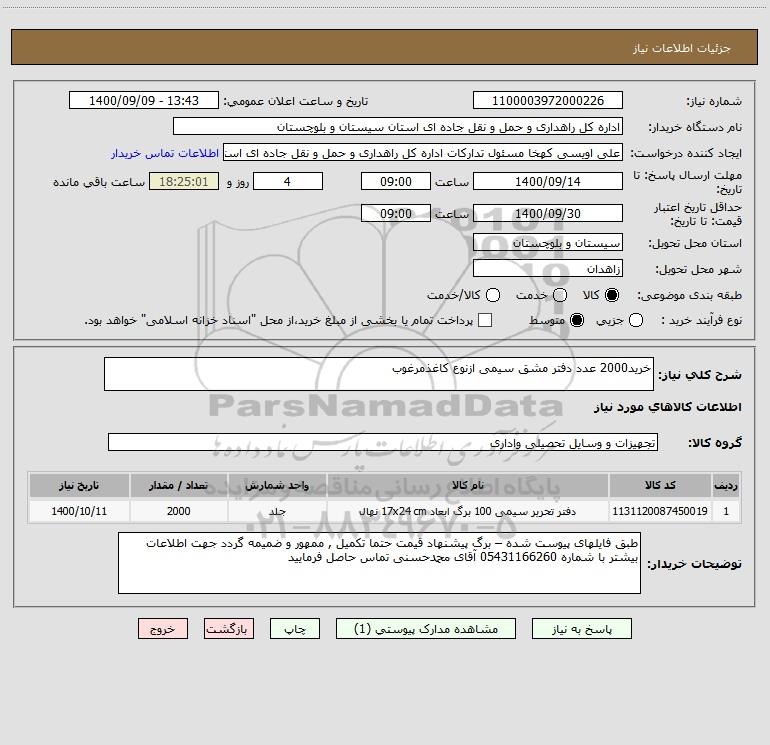Click the تاریخ نیاز column header
This screenshot has height=745, width=770.
(x=79, y=485)
